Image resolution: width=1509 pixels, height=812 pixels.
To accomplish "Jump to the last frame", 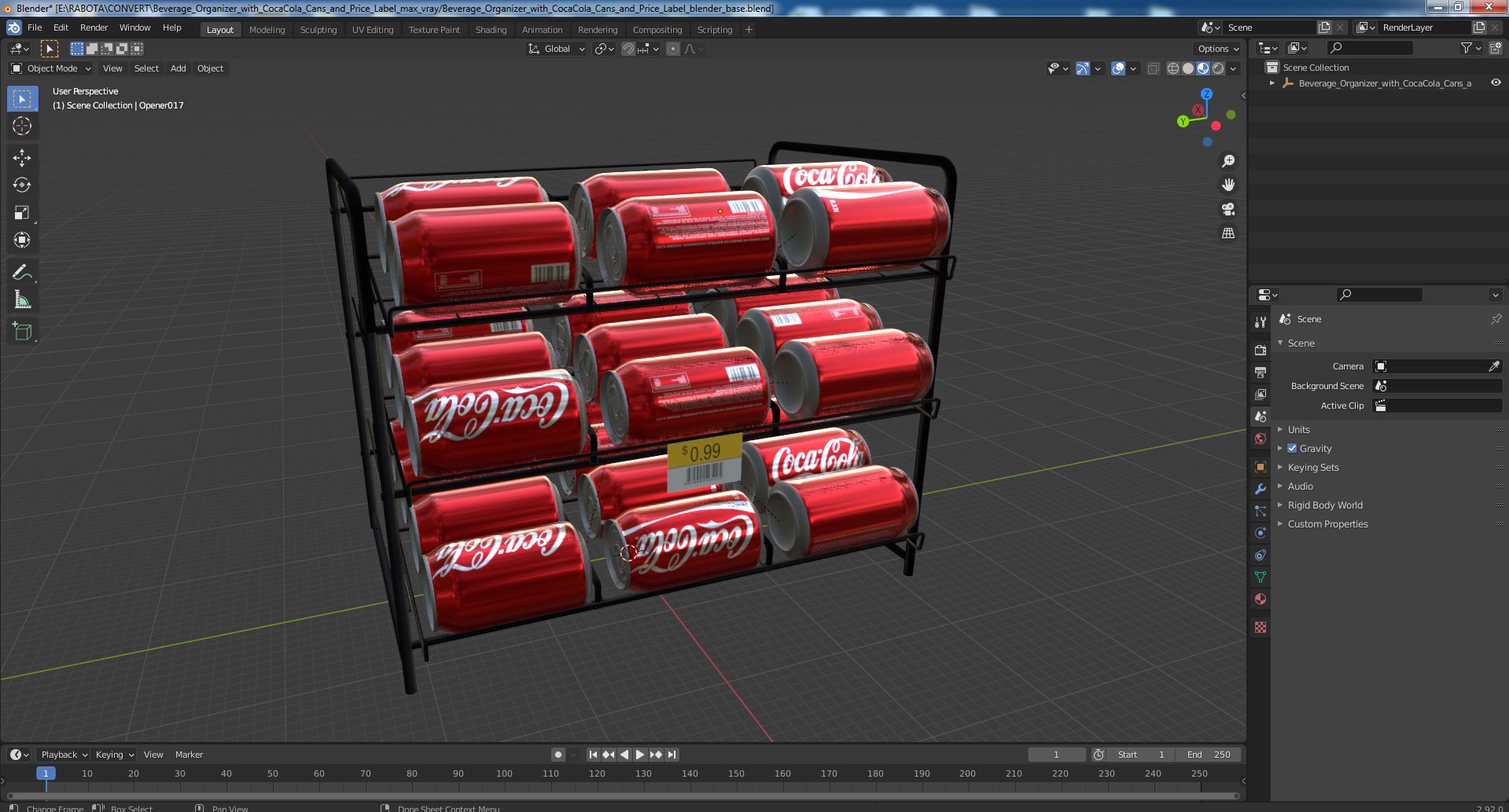I will 672,755.
